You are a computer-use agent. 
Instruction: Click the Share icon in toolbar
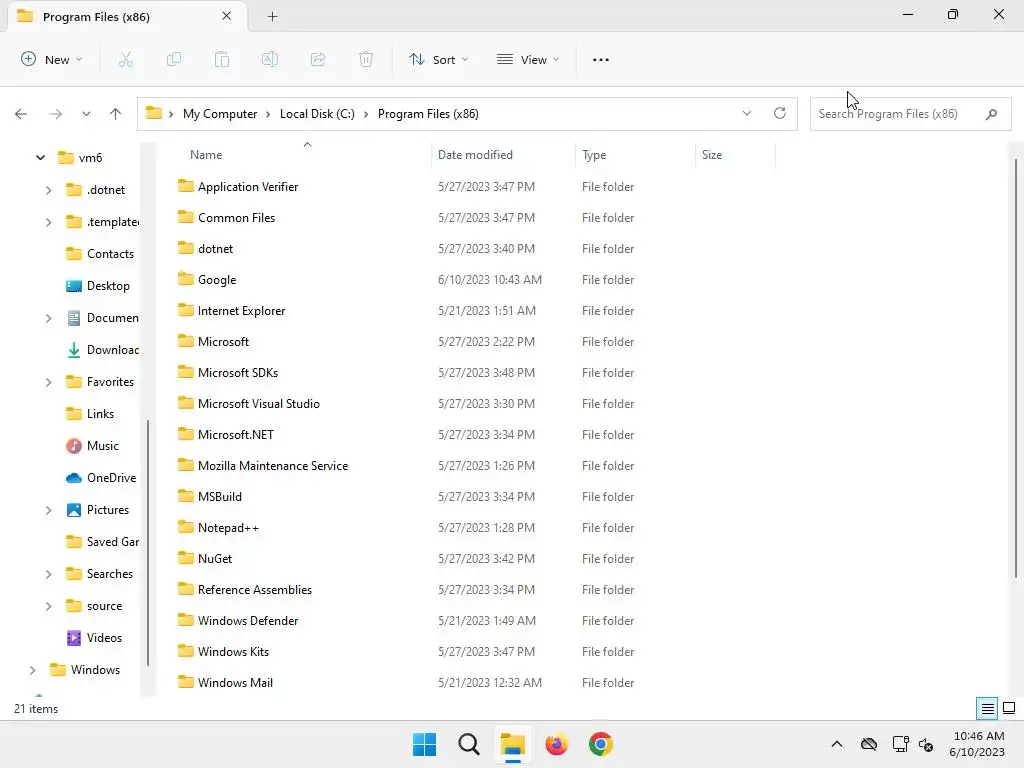(318, 59)
